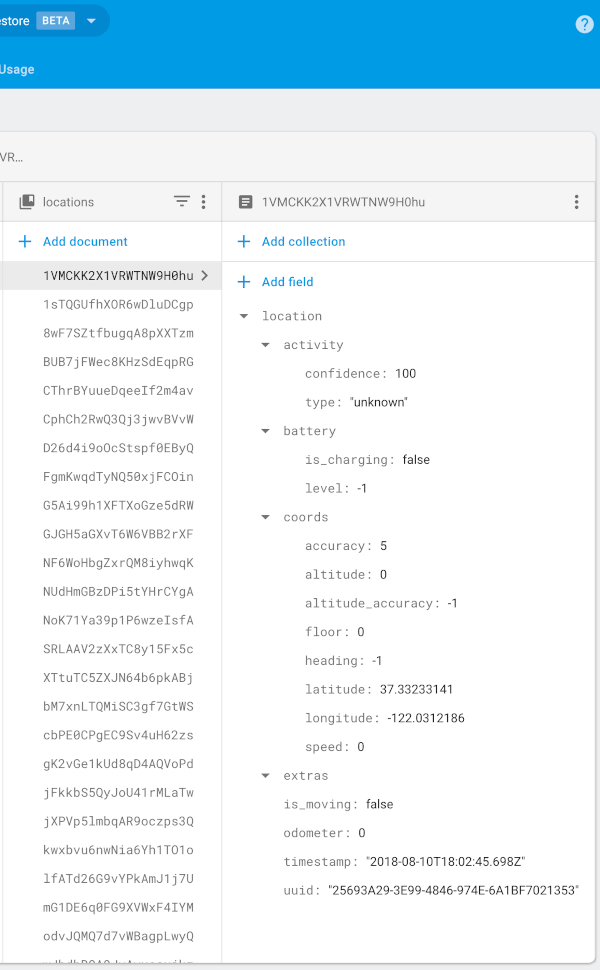600x970 pixels.
Task: Click the Add collection link
Action: tap(303, 241)
